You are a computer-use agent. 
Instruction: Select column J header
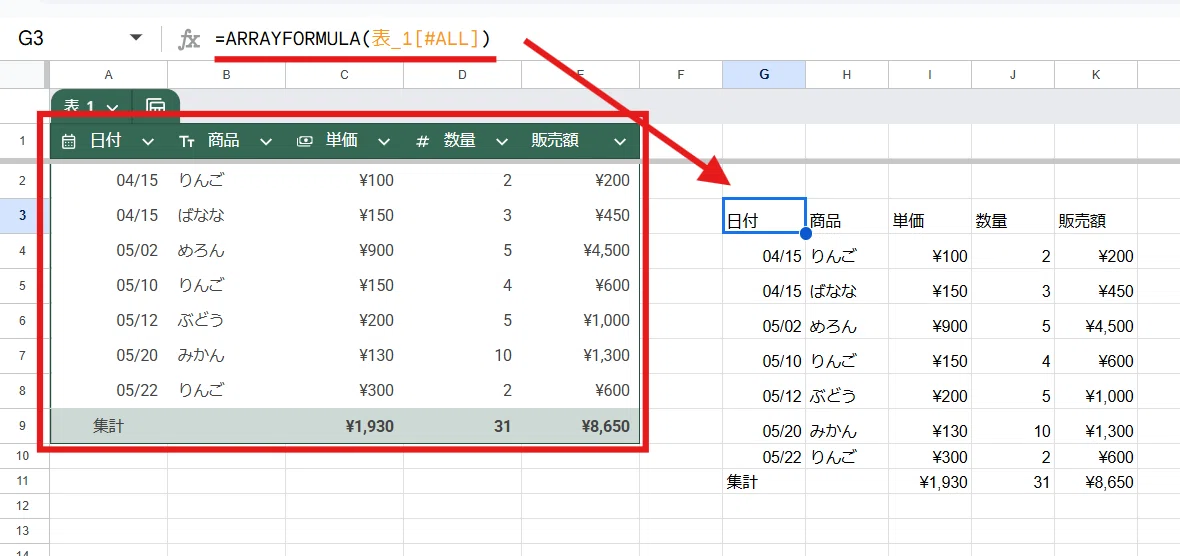(1013, 74)
